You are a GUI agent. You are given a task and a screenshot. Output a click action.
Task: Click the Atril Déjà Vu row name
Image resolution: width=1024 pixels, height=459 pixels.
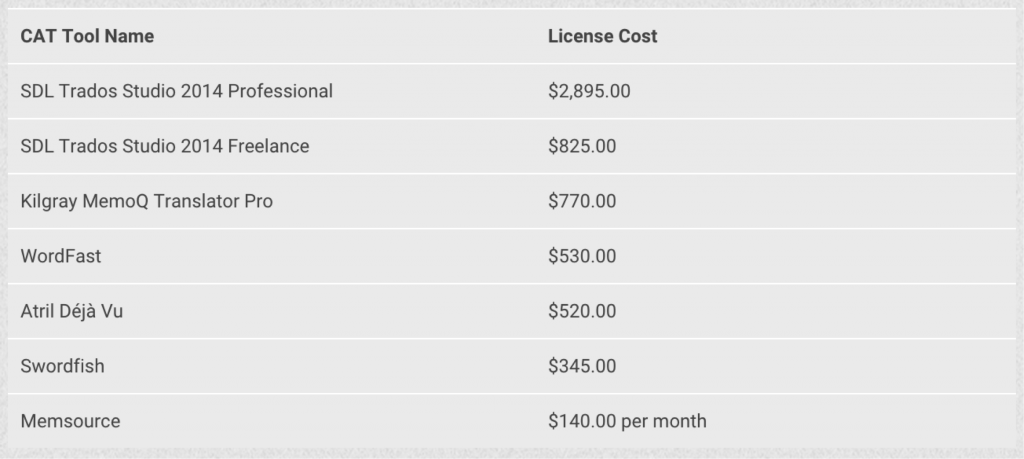pos(71,311)
